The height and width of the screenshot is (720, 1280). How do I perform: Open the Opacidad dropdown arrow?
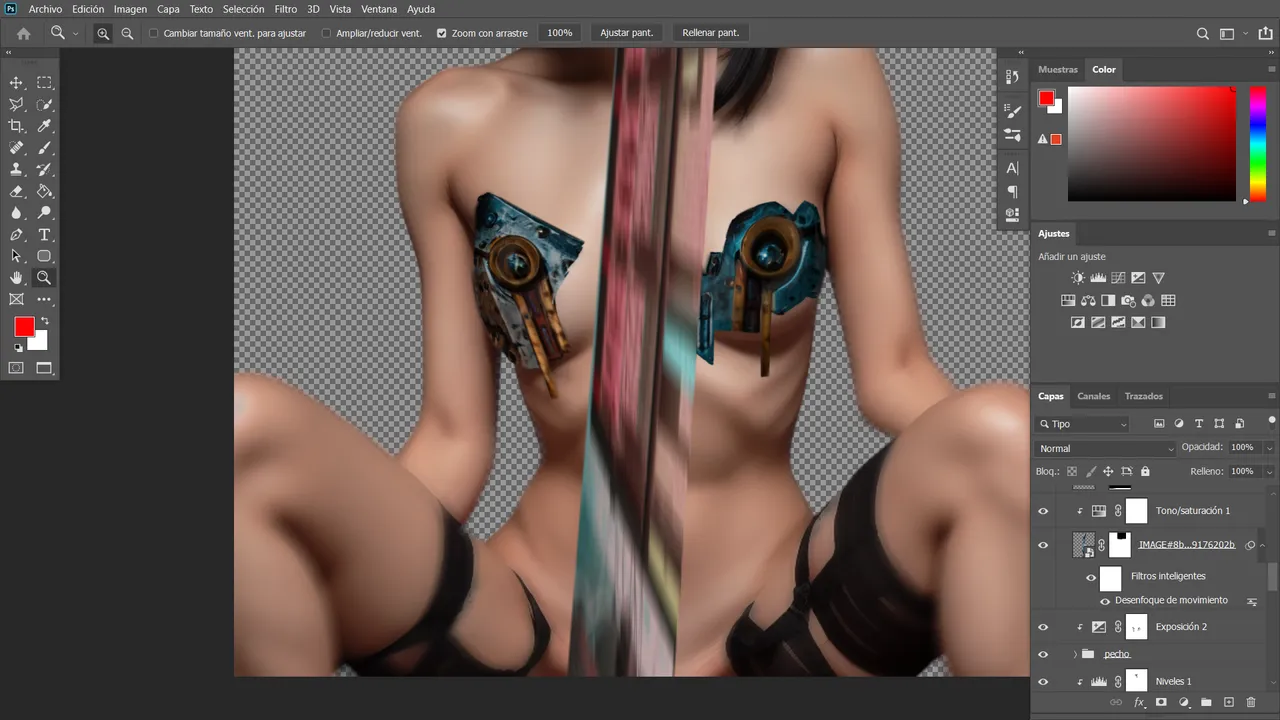1269,448
